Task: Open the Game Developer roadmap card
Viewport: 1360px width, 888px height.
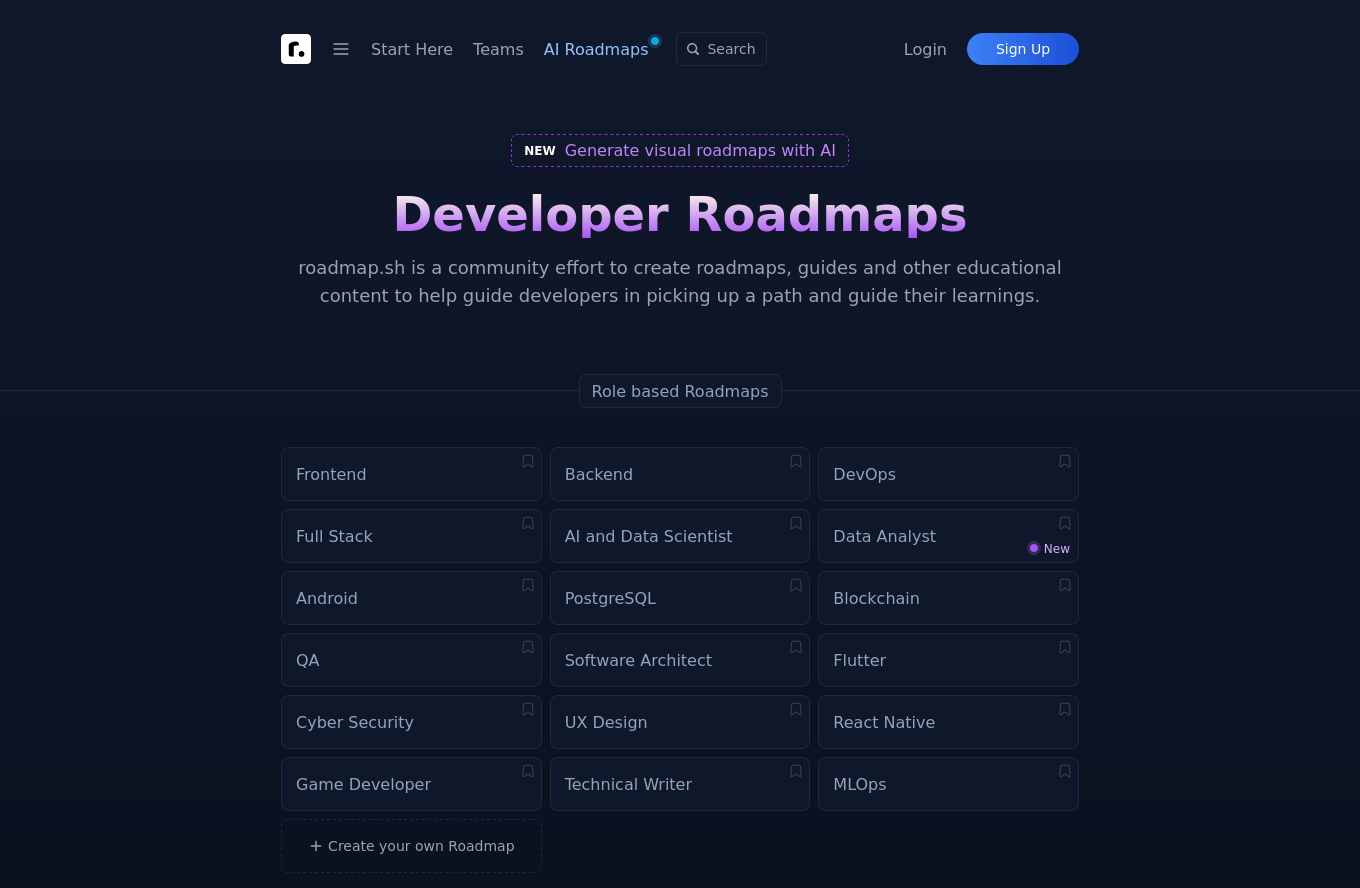Action: coord(411,784)
